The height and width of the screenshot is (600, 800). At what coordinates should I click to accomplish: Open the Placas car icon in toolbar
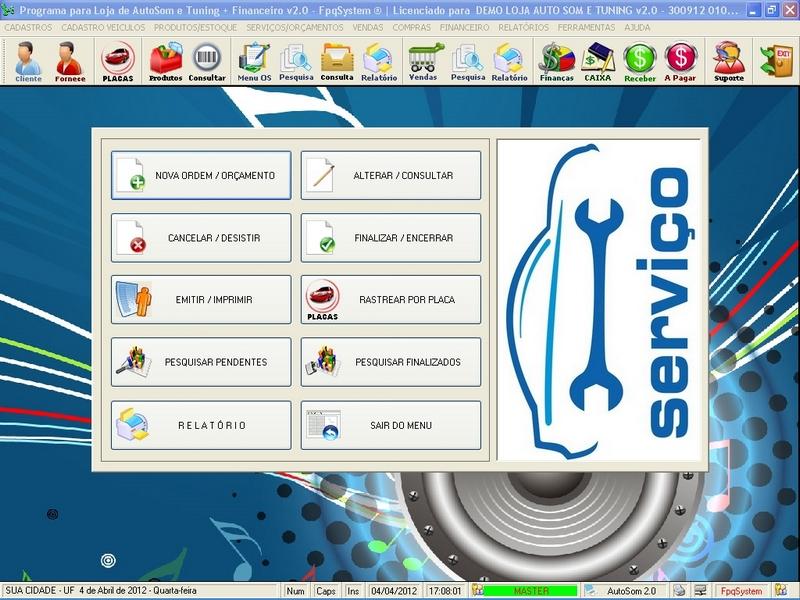click(118, 62)
